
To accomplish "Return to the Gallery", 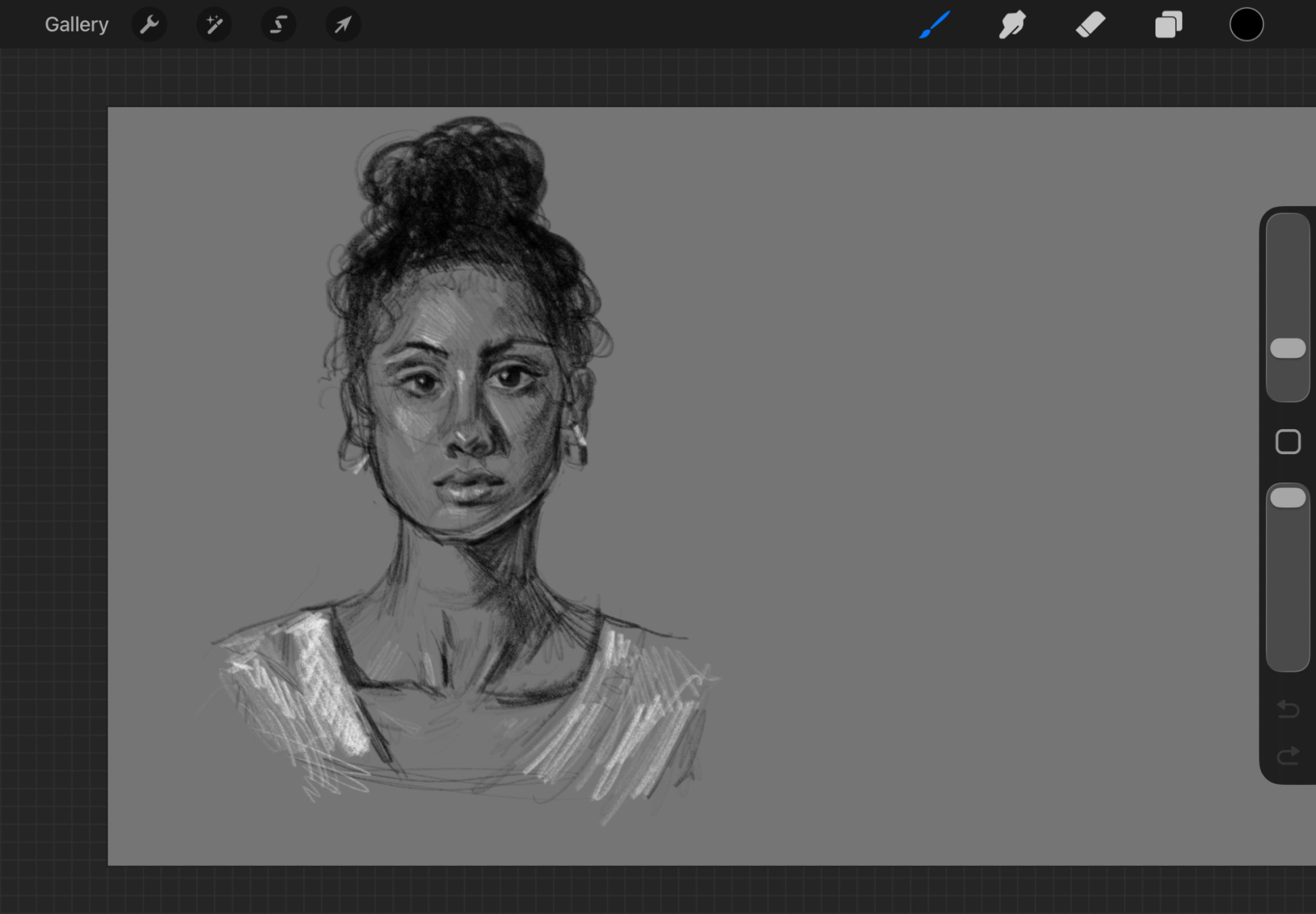I will coord(76,25).
